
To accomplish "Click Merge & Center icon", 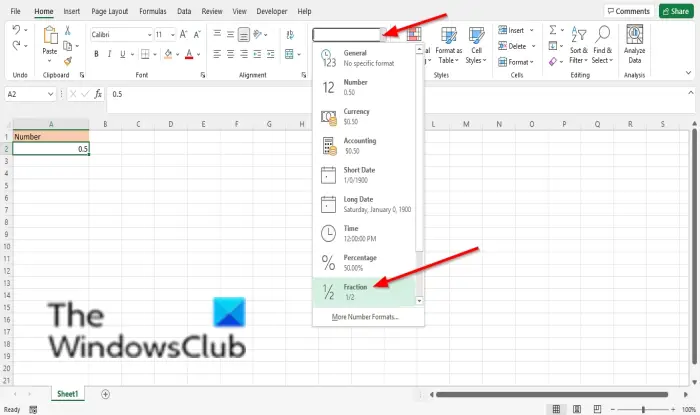I will point(289,54).
